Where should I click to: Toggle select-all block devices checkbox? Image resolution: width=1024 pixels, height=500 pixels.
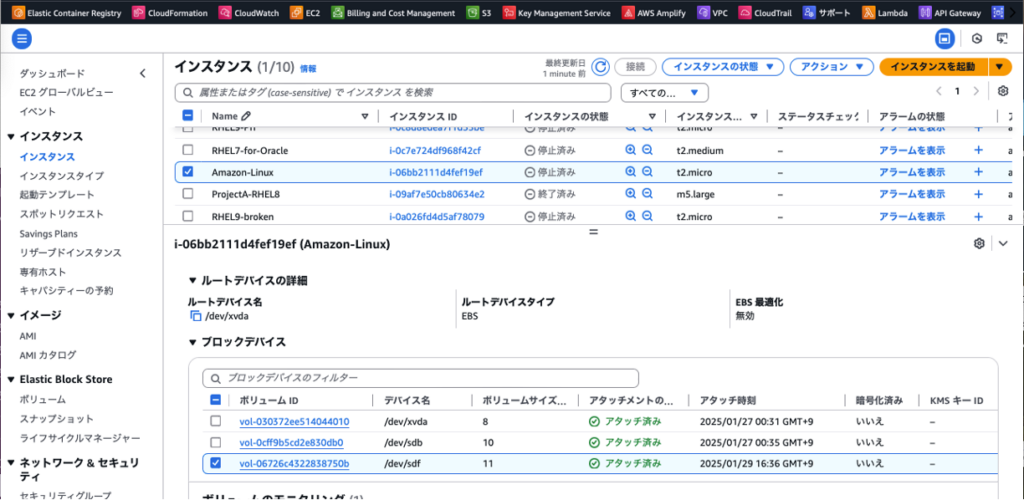pos(216,400)
